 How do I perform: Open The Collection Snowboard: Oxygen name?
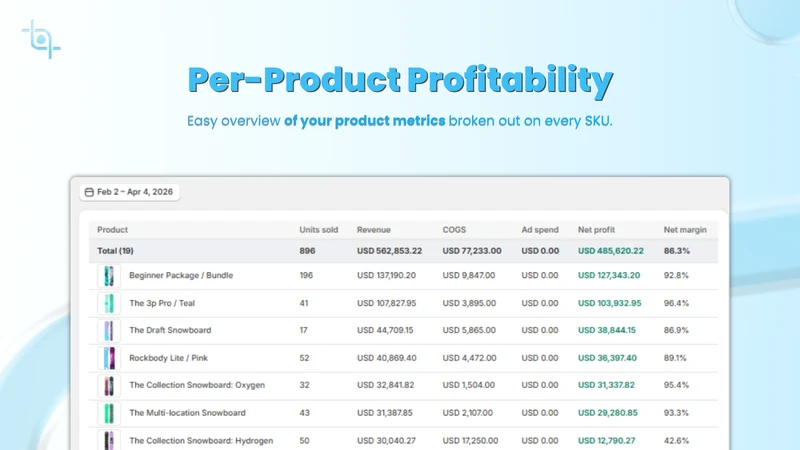point(197,385)
